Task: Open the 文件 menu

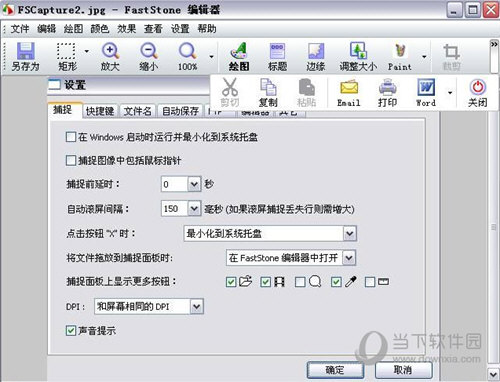Action: [x=20, y=29]
